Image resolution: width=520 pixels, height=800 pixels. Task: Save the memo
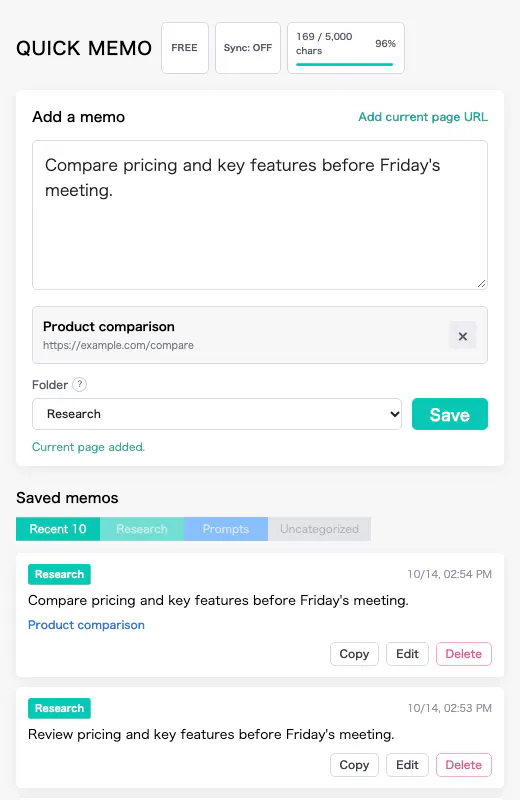(450, 414)
